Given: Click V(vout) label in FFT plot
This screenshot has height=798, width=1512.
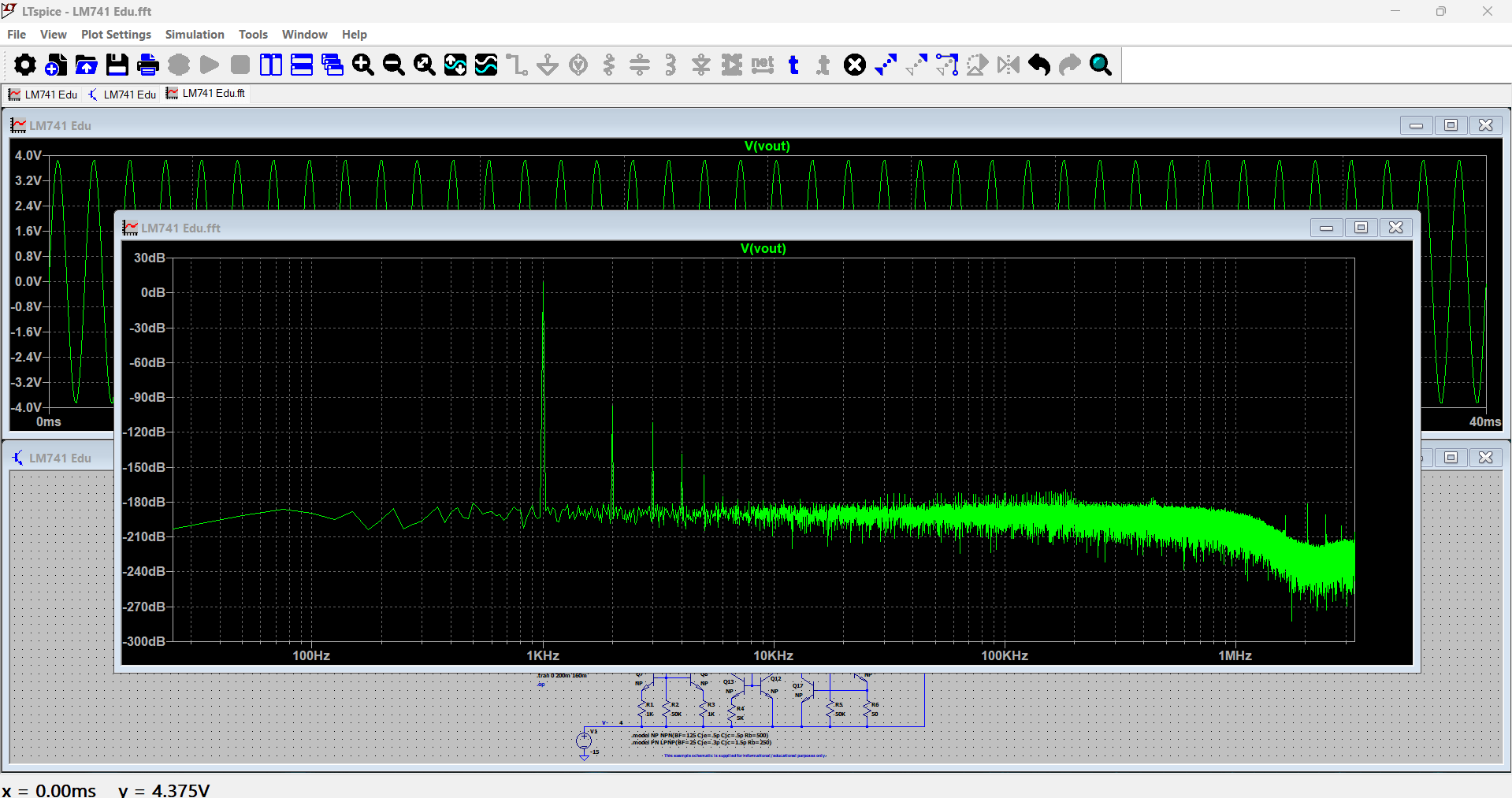Looking at the screenshot, I should tap(763, 249).
